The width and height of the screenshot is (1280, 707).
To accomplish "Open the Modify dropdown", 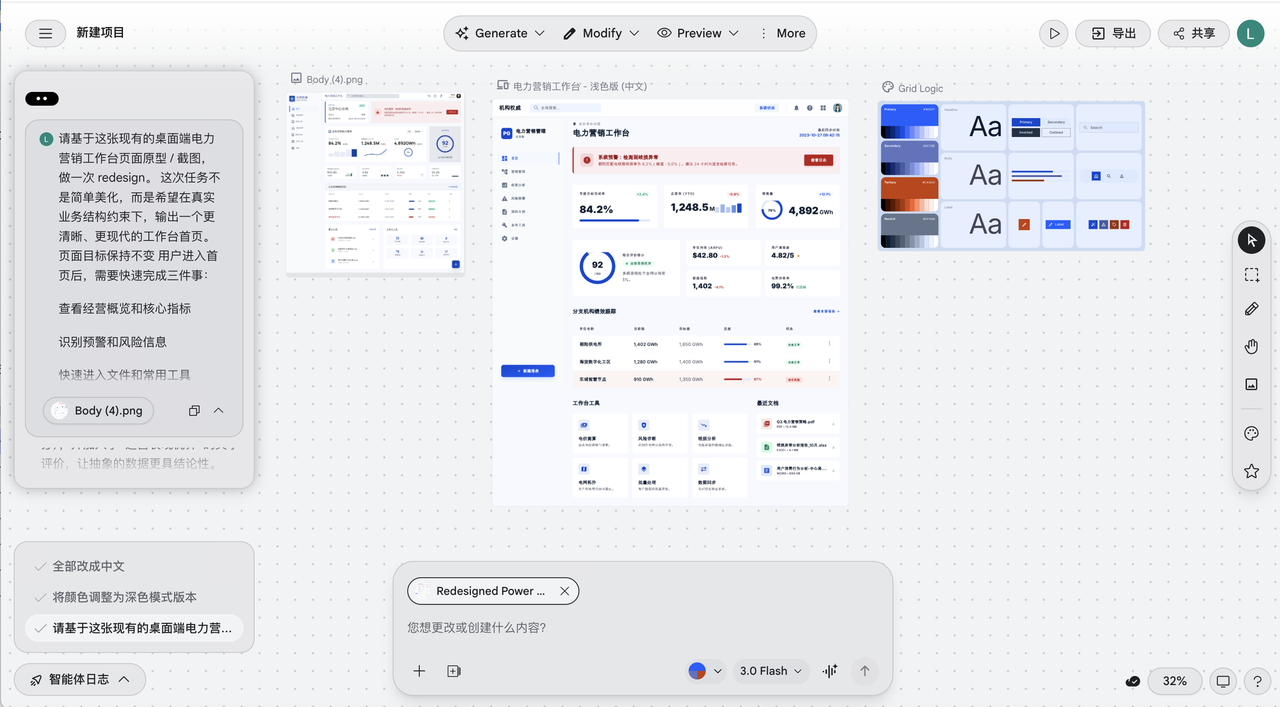I will (x=601, y=33).
